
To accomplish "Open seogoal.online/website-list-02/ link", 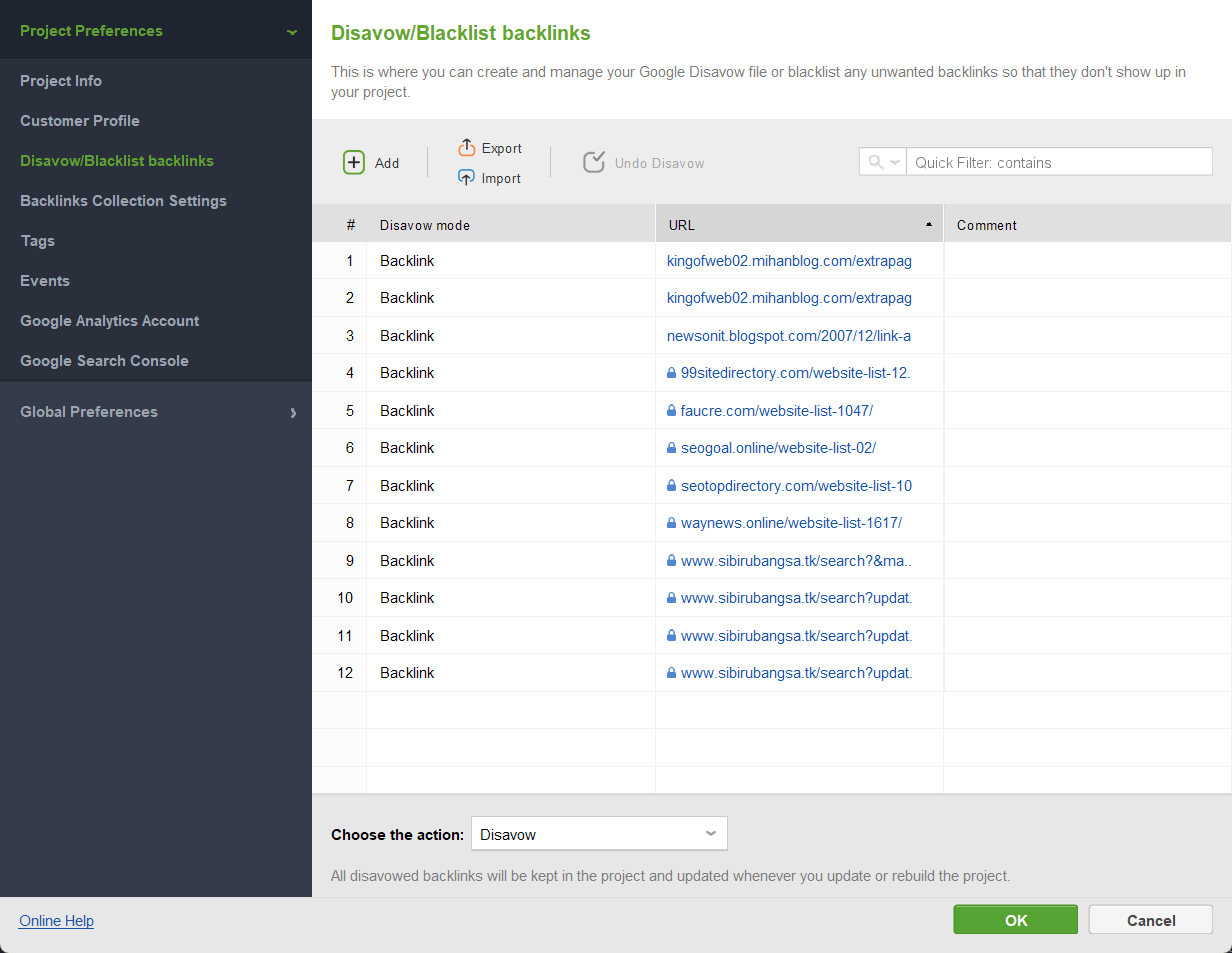I will [x=778, y=448].
